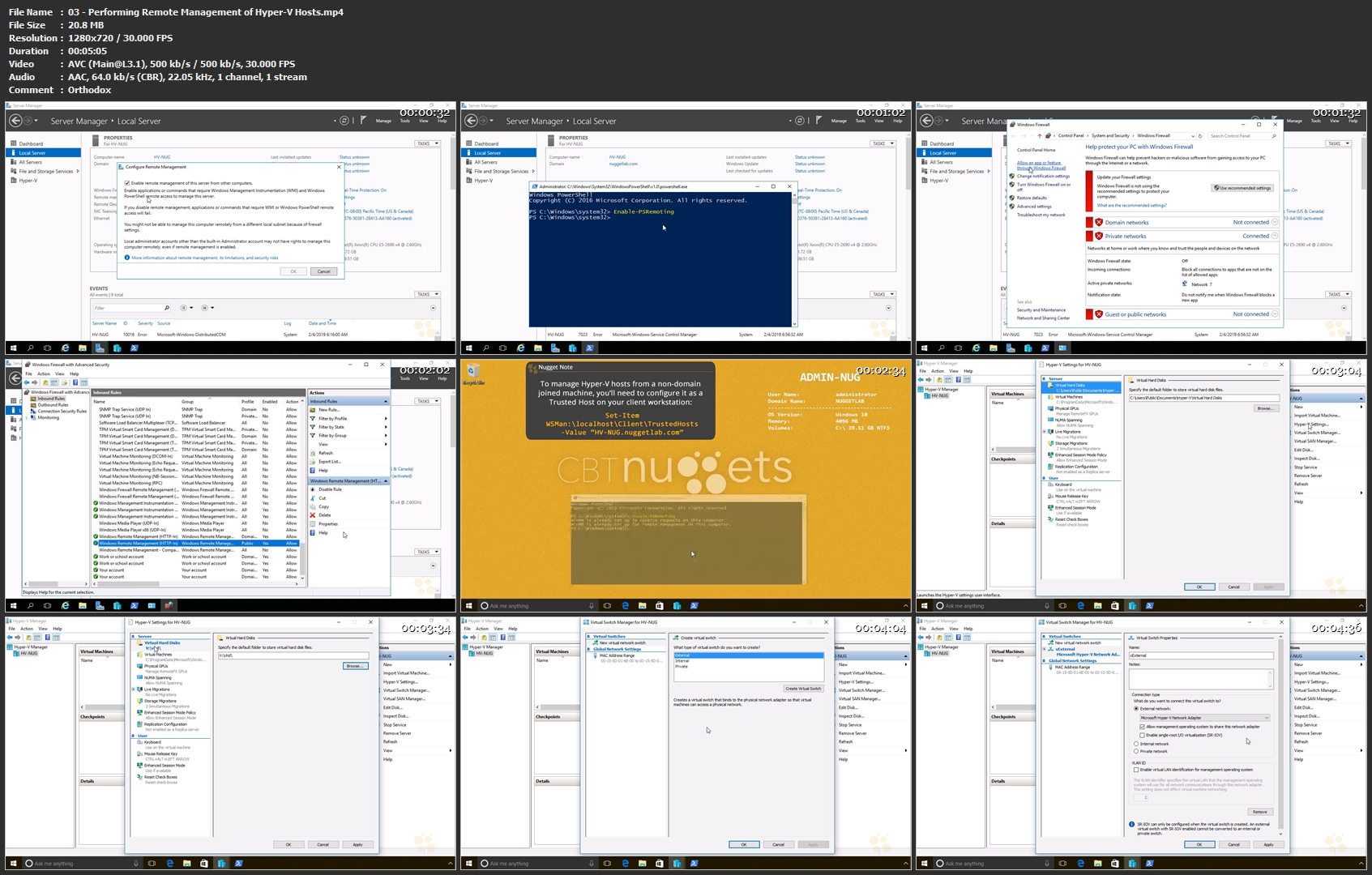Image resolution: width=1372 pixels, height=875 pixels.
Task: Open Restore defaults link in 00:01:32 frame
Action: point(1032,198)
